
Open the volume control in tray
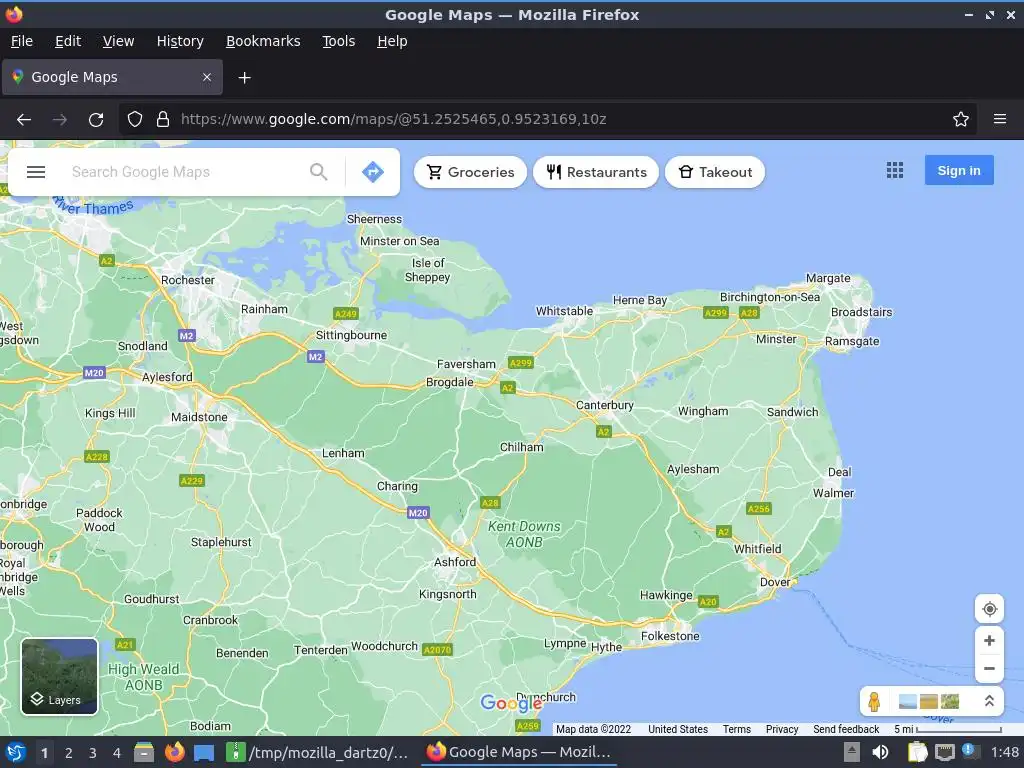(x=880, y=752)
